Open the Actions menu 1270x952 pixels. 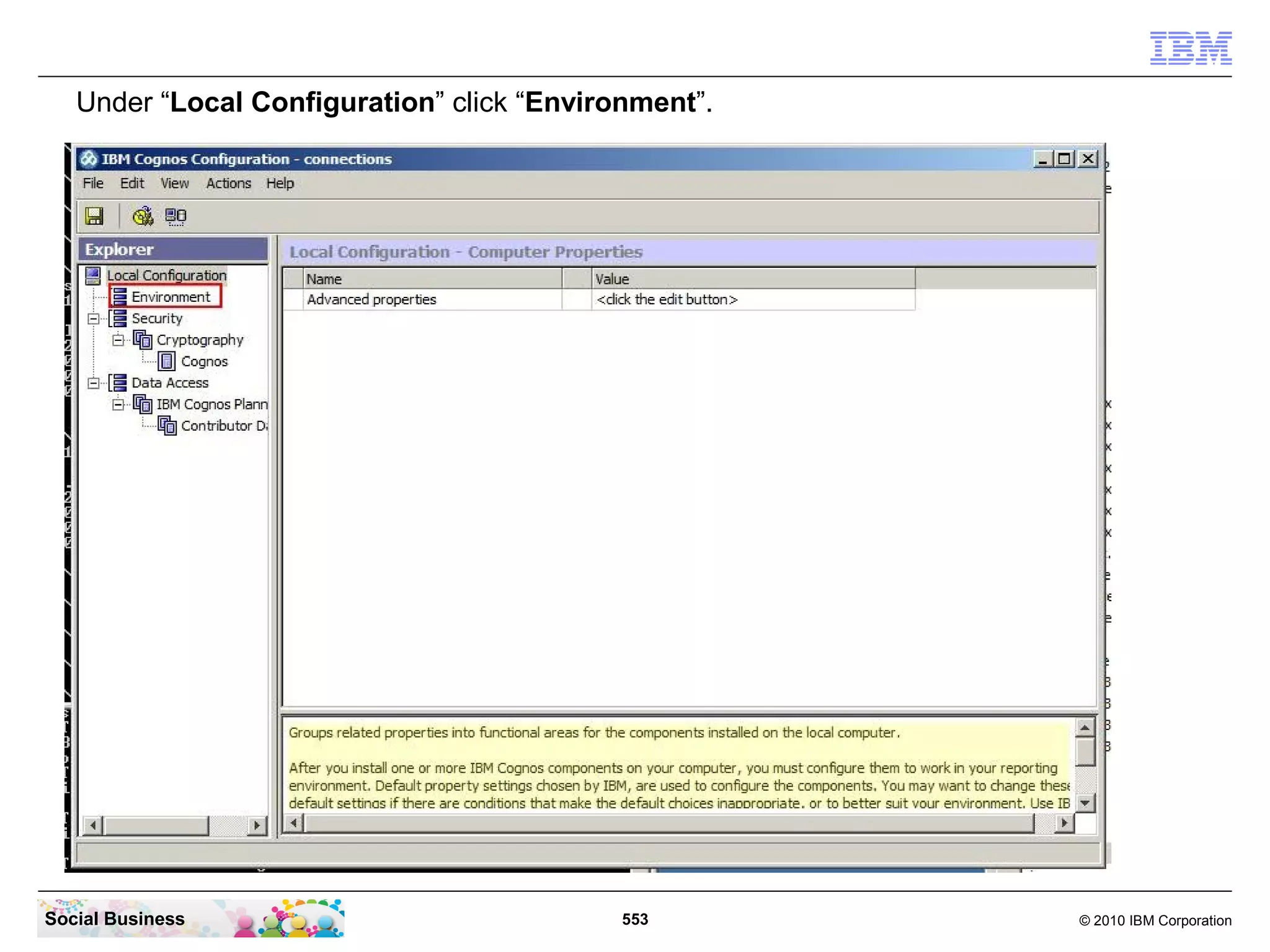click(229, 183)
